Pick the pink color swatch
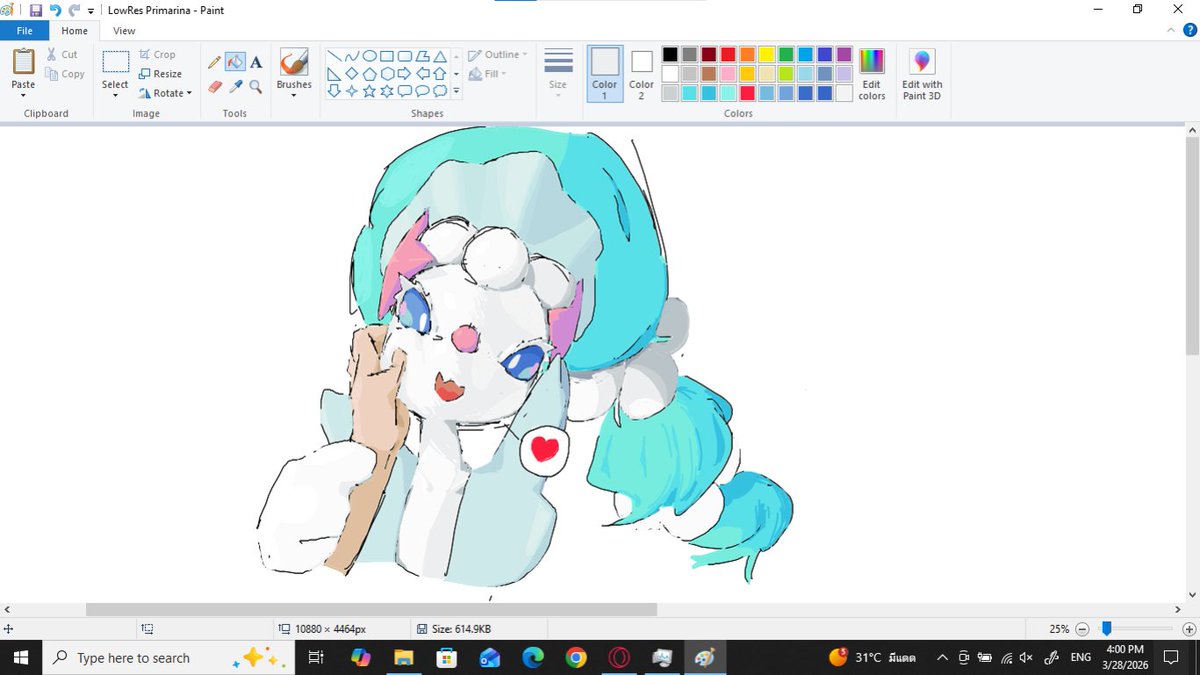 [728, 74]
